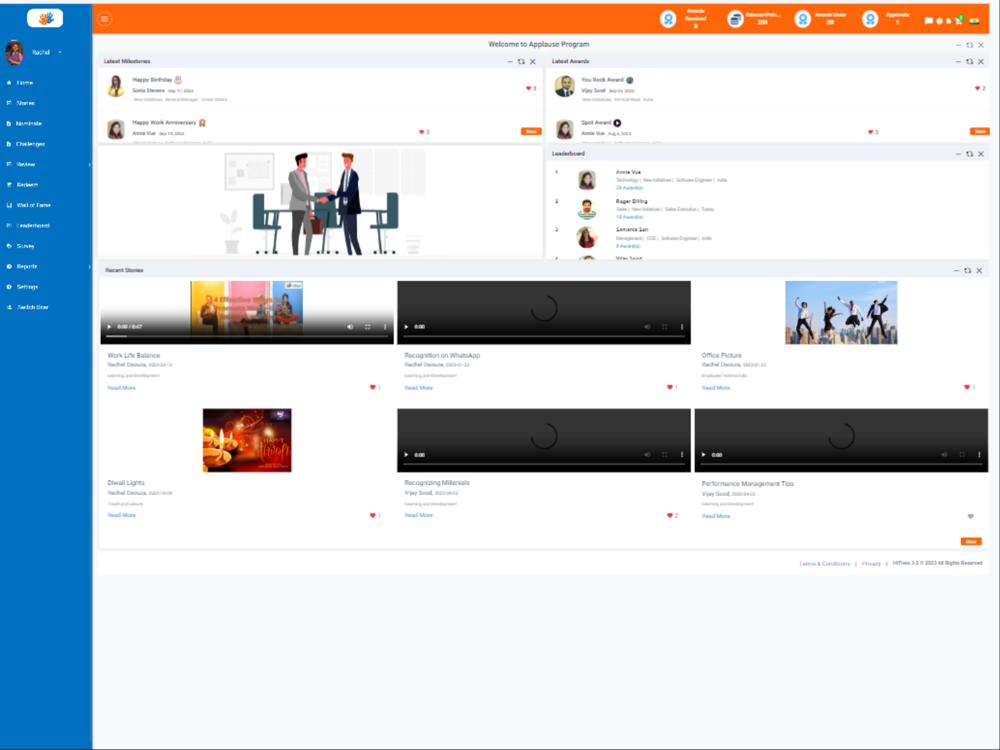Screen dimensions: 1000x750
Task: Toggle like on Diwali Lights story
Action: [x=372, y=515]
